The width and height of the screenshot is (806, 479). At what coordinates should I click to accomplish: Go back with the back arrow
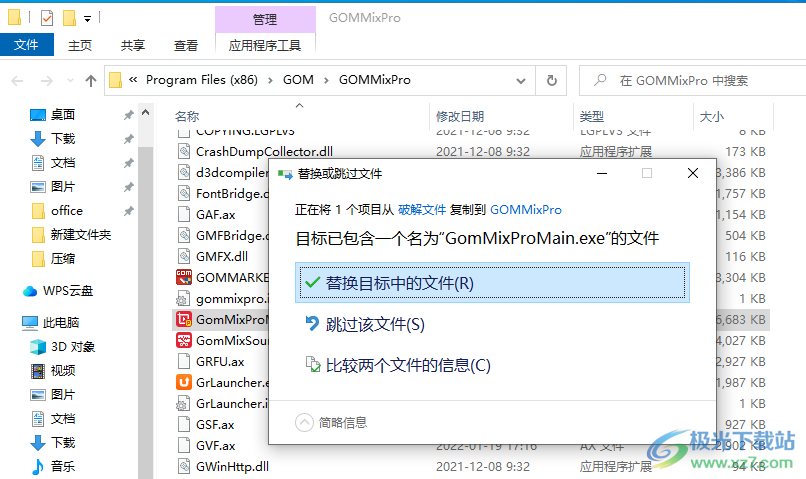[x=17, y=81]
